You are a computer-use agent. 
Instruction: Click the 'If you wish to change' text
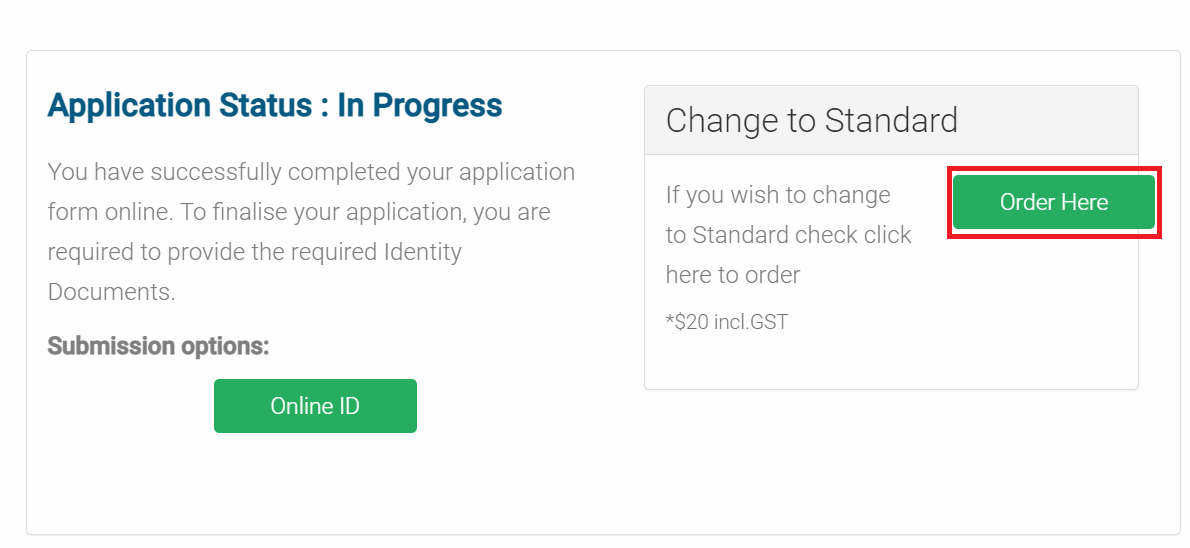tap(778, 194)
